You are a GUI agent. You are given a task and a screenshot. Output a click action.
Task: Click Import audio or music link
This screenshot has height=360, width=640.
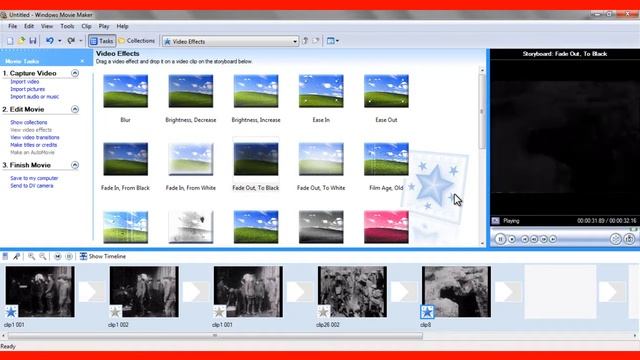(x=34, y=97)
